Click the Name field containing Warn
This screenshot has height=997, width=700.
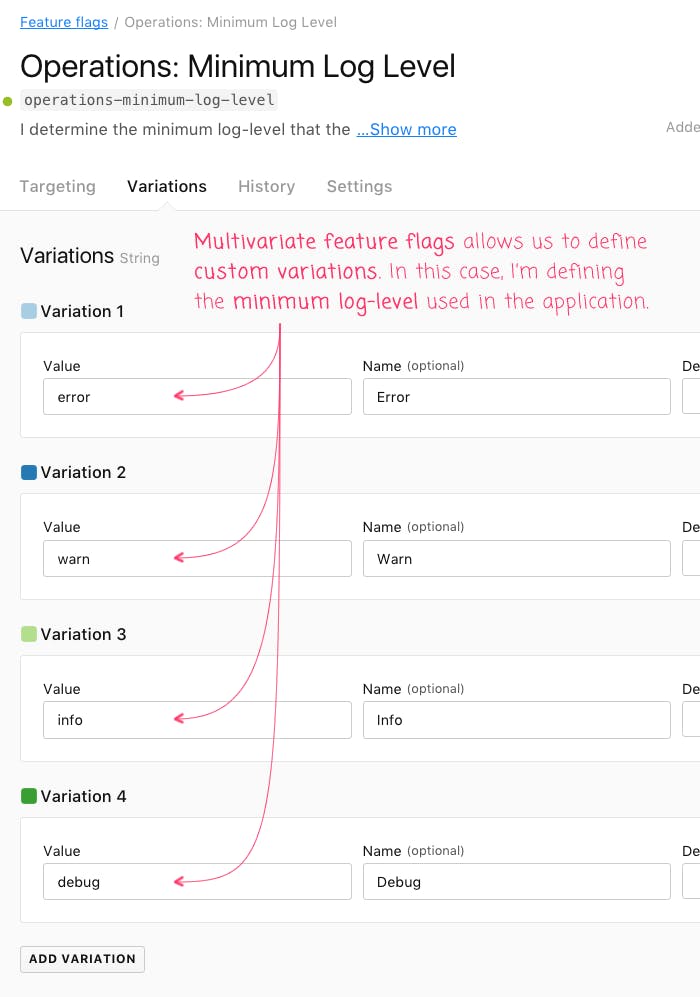pyautogui.click(x=516, y=558)
